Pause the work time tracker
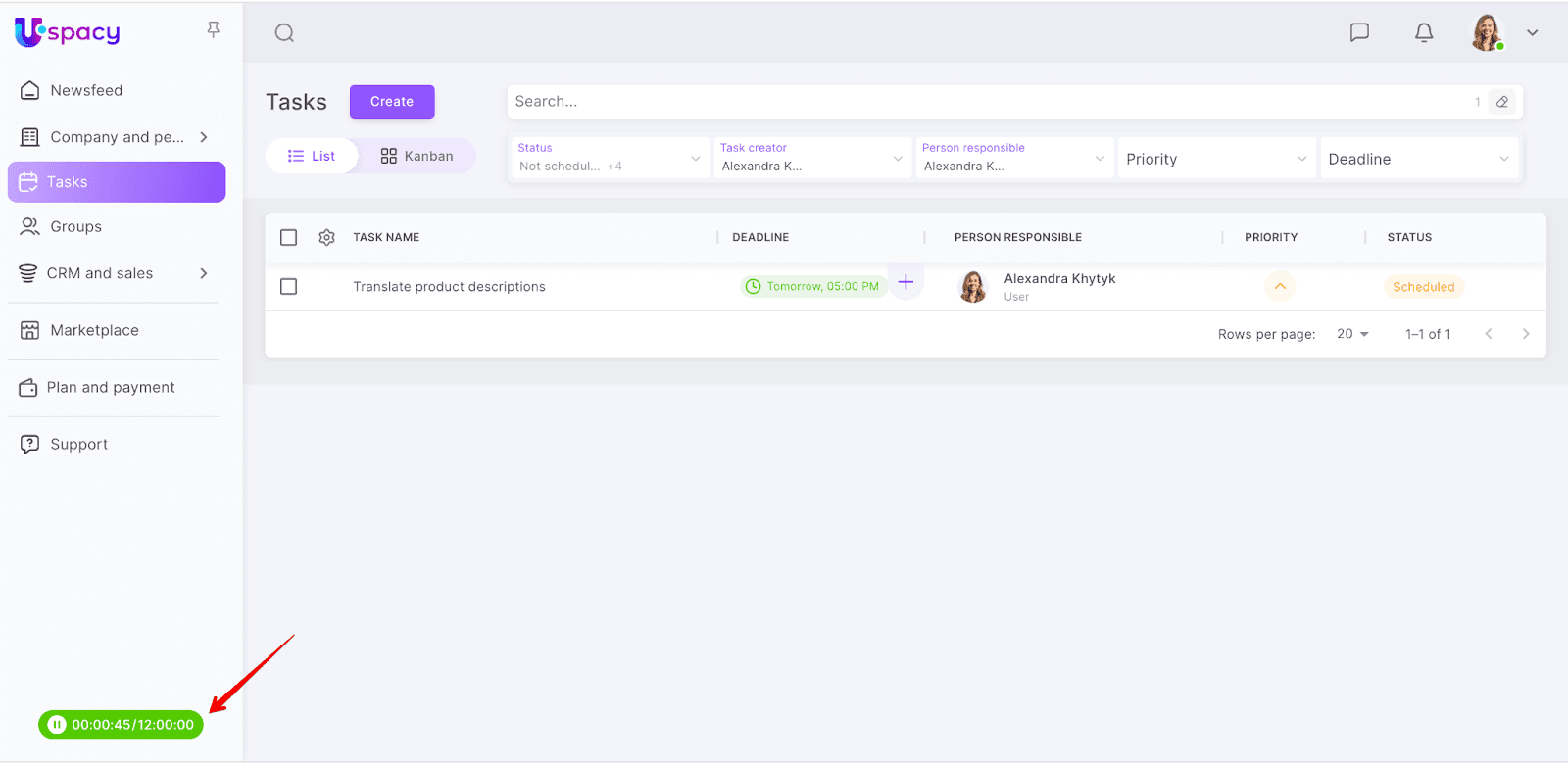The width and height of the screenshot is (1568, 765). tap(57, 725)
